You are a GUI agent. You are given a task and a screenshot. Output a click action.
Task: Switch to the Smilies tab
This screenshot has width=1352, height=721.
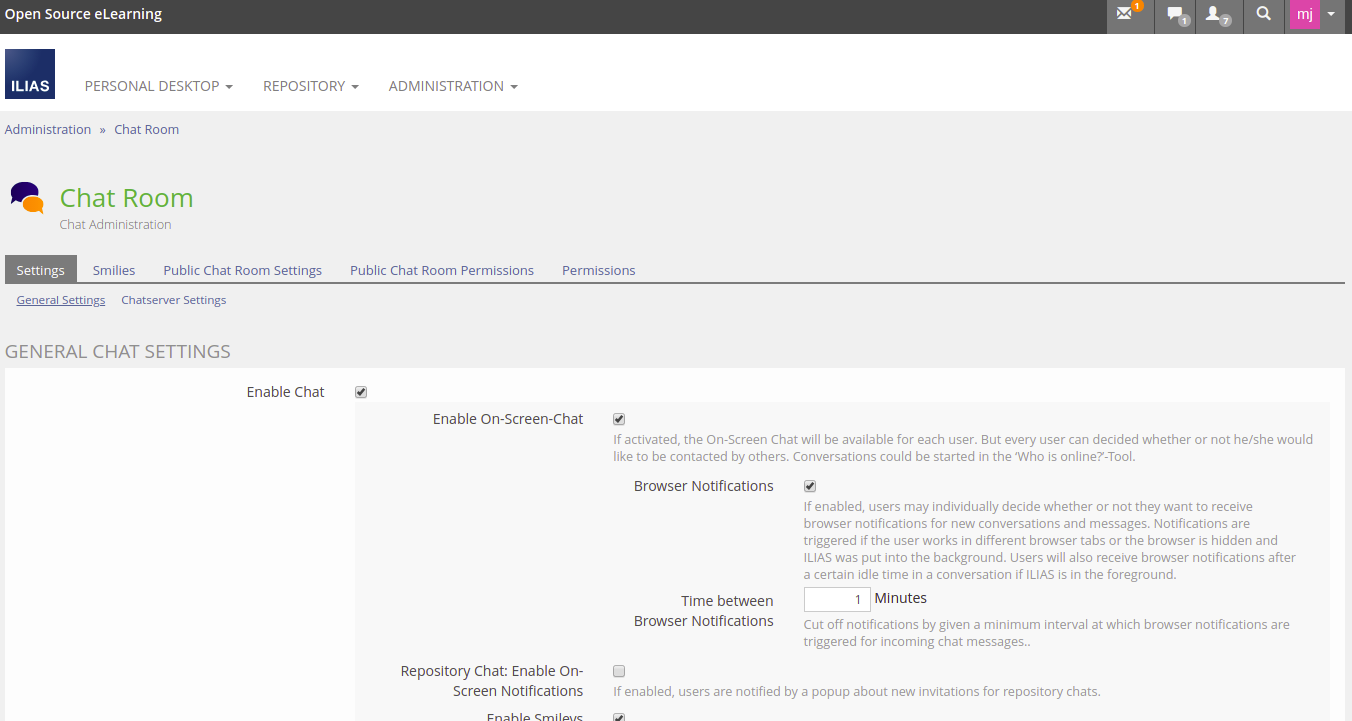[114, 270]
